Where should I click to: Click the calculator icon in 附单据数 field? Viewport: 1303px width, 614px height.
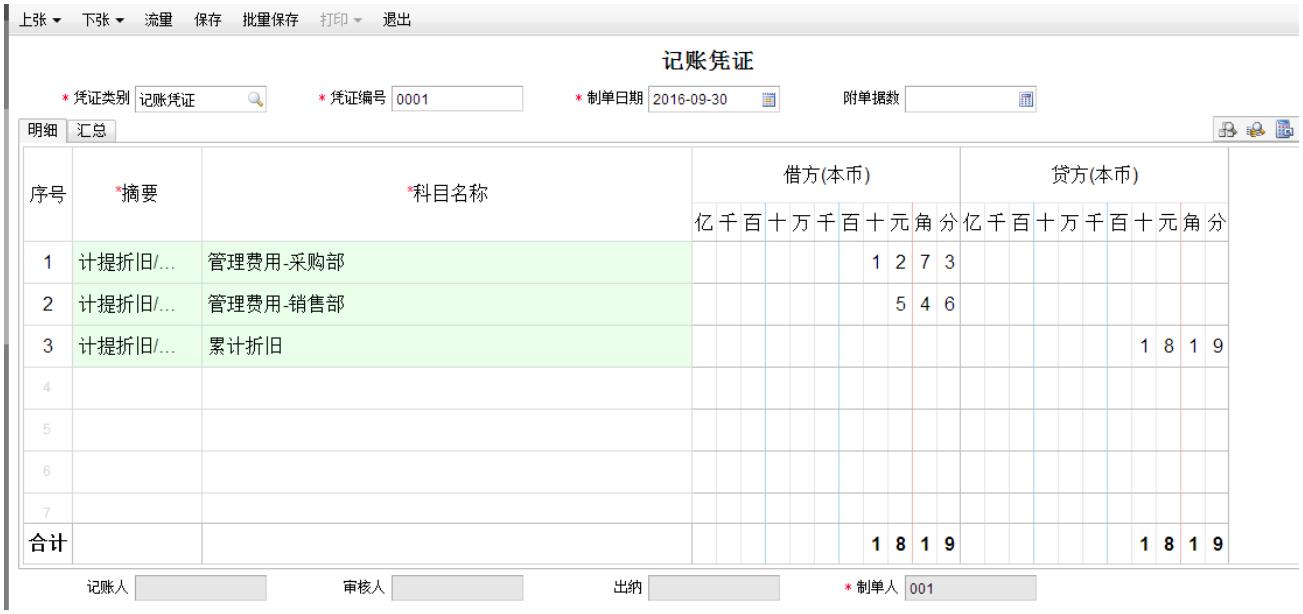pyautogui.click(x=1024, y=99)
